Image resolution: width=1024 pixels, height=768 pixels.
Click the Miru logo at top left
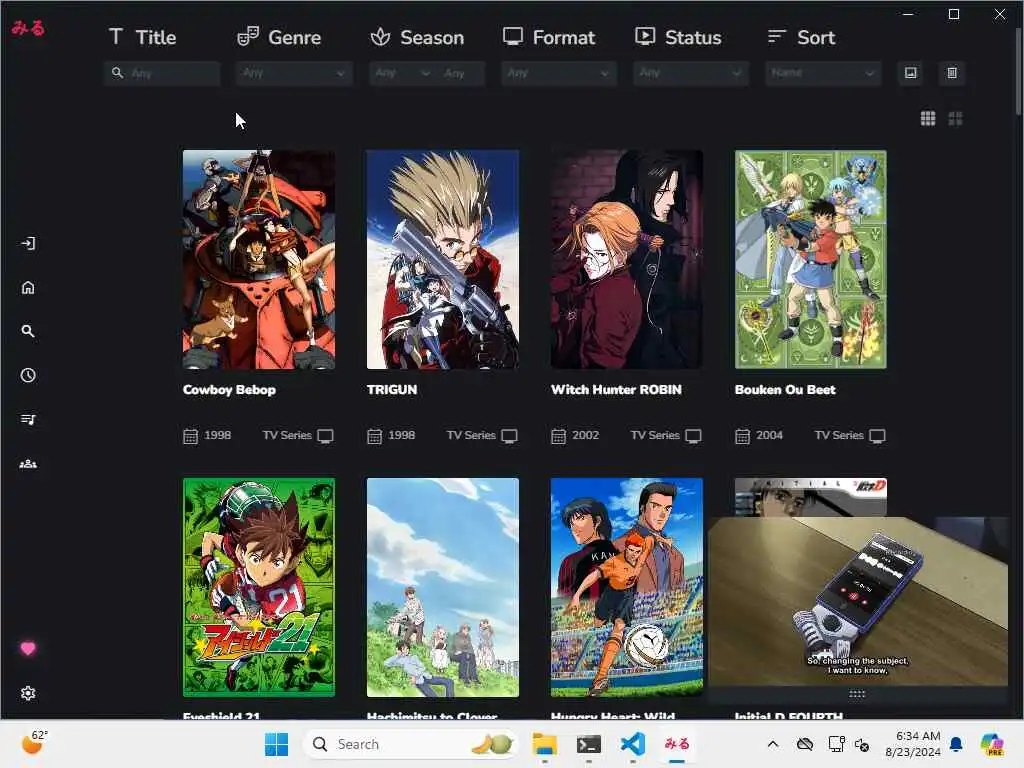28,28
